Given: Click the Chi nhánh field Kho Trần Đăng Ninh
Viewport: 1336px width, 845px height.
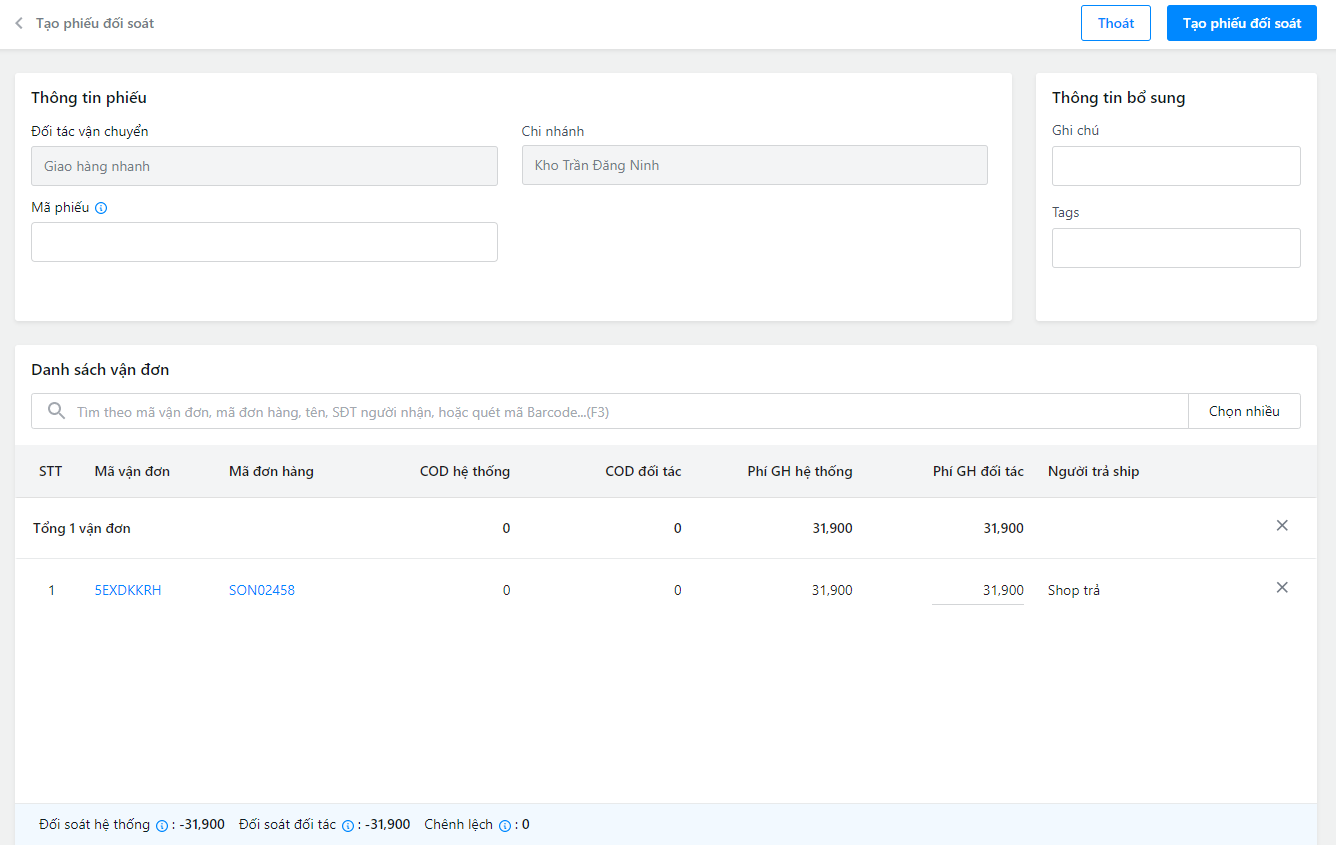Looking at the screenshot, I should pyautogui.click(x=754, y=165).
